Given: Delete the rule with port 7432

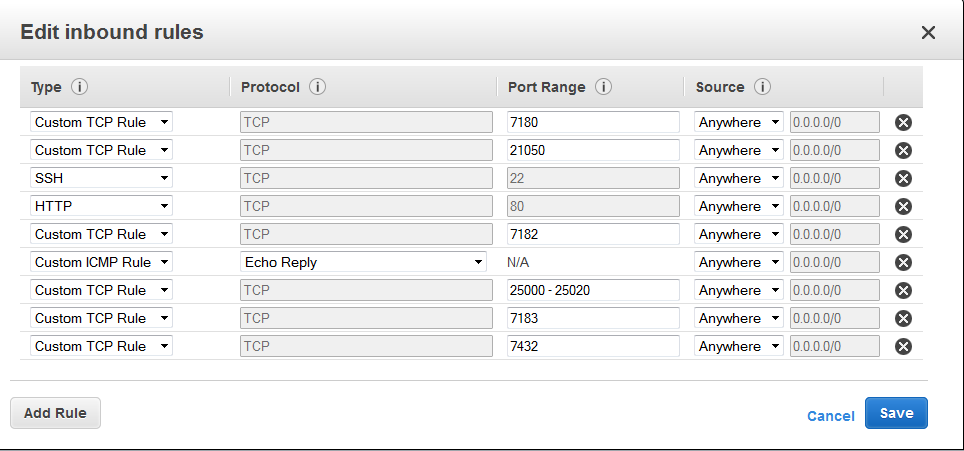Looking at the screenshot, I should click(x=902, y=347).
